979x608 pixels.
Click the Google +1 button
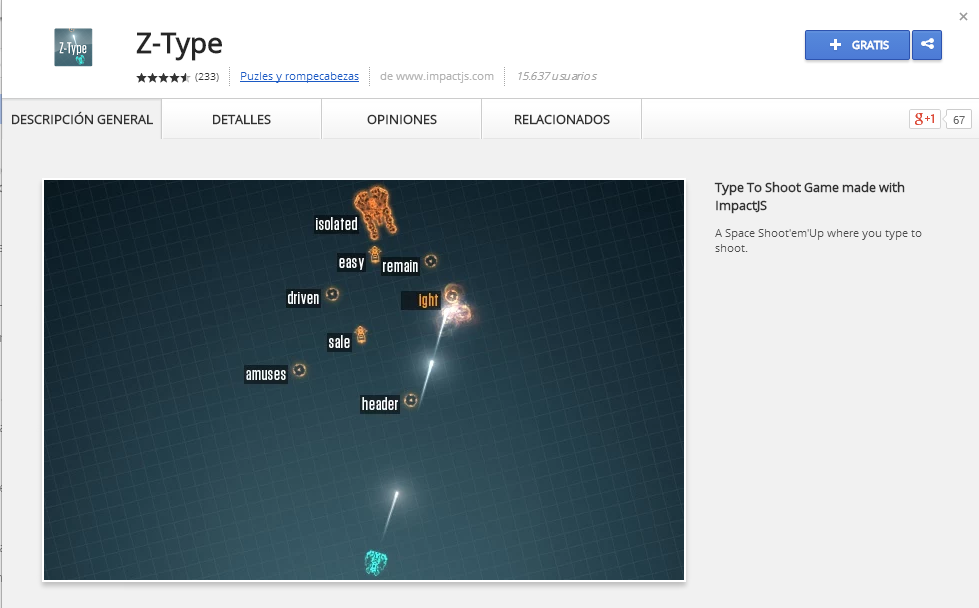[x=925, y=119]
